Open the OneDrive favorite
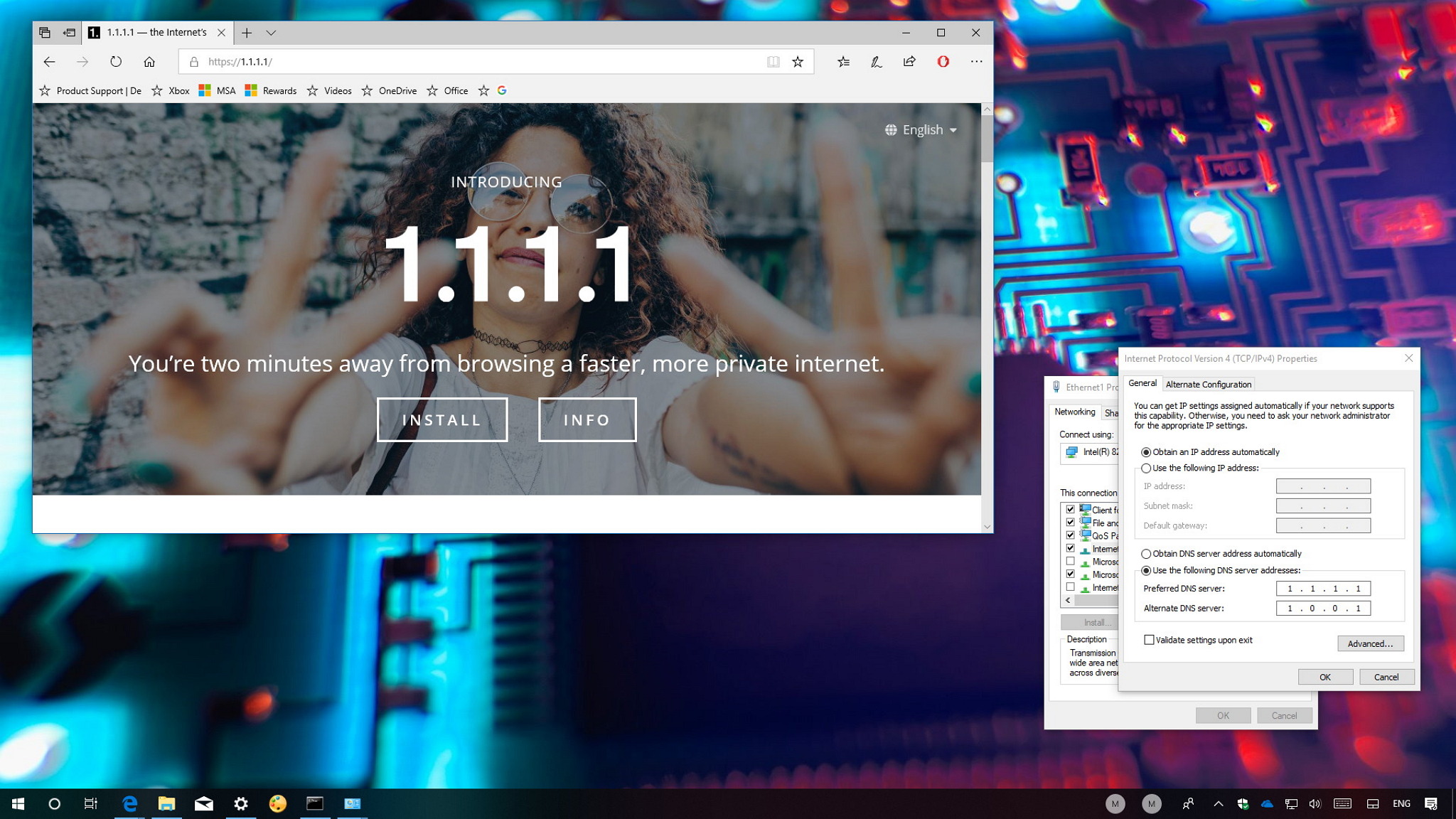The width and height of the screenshot is (1456, 819). [x=389, y=91]
